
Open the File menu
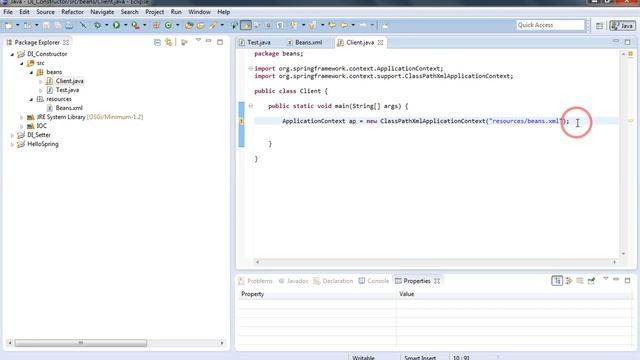(8, 12)
